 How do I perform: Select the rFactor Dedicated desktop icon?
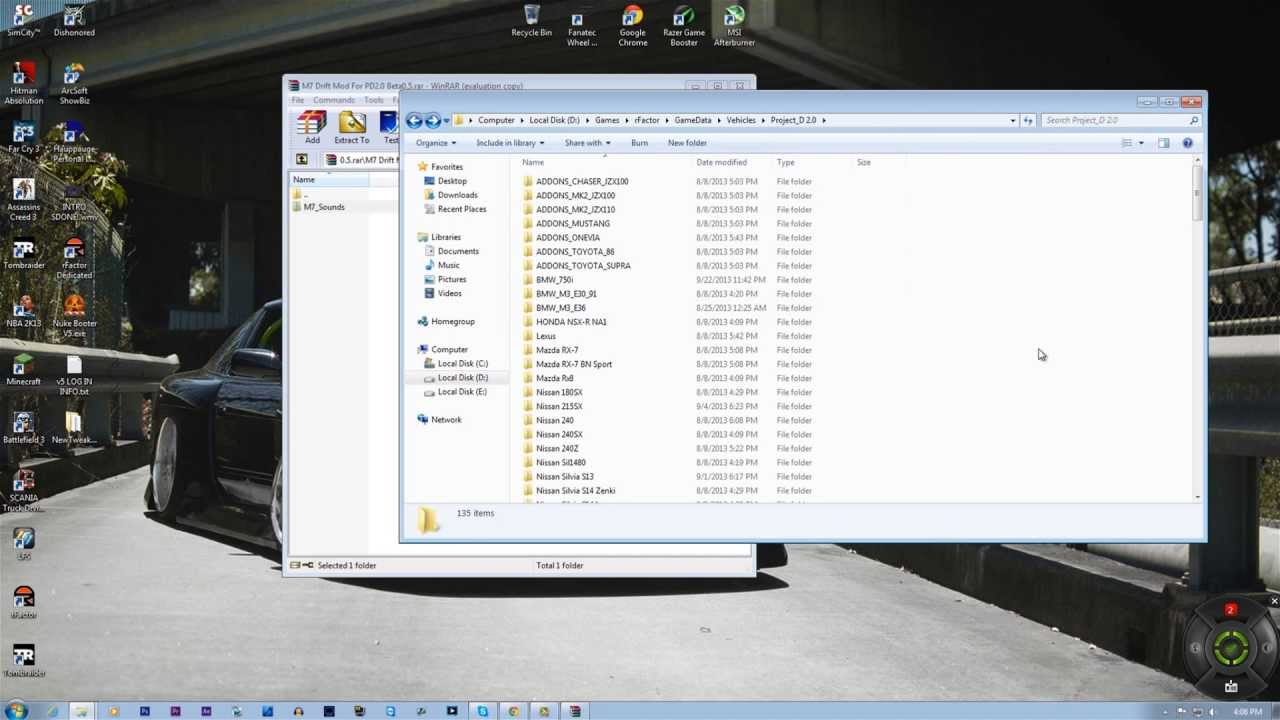tap(74, 258)
